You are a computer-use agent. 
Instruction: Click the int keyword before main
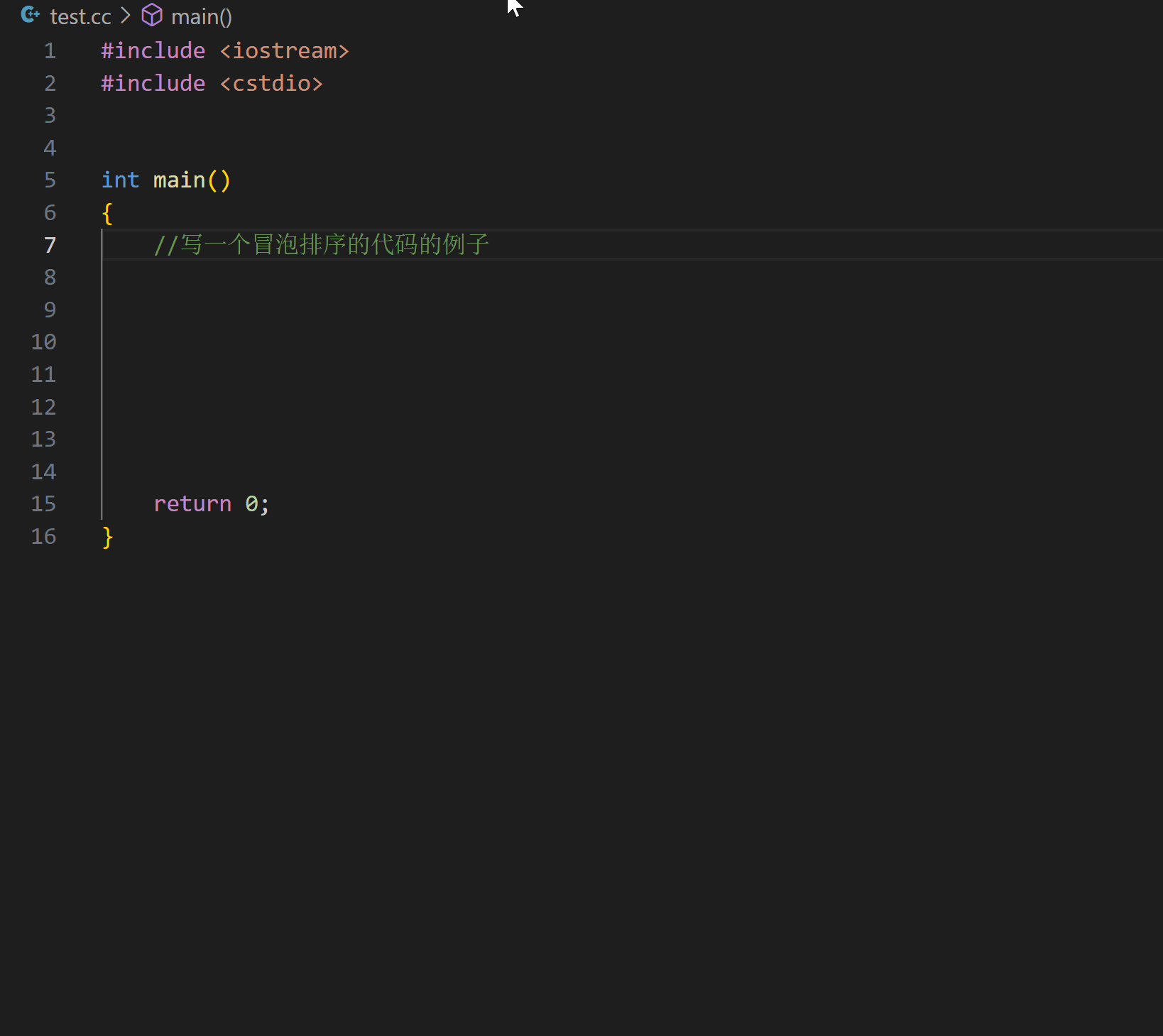click(x=120, y=180)
